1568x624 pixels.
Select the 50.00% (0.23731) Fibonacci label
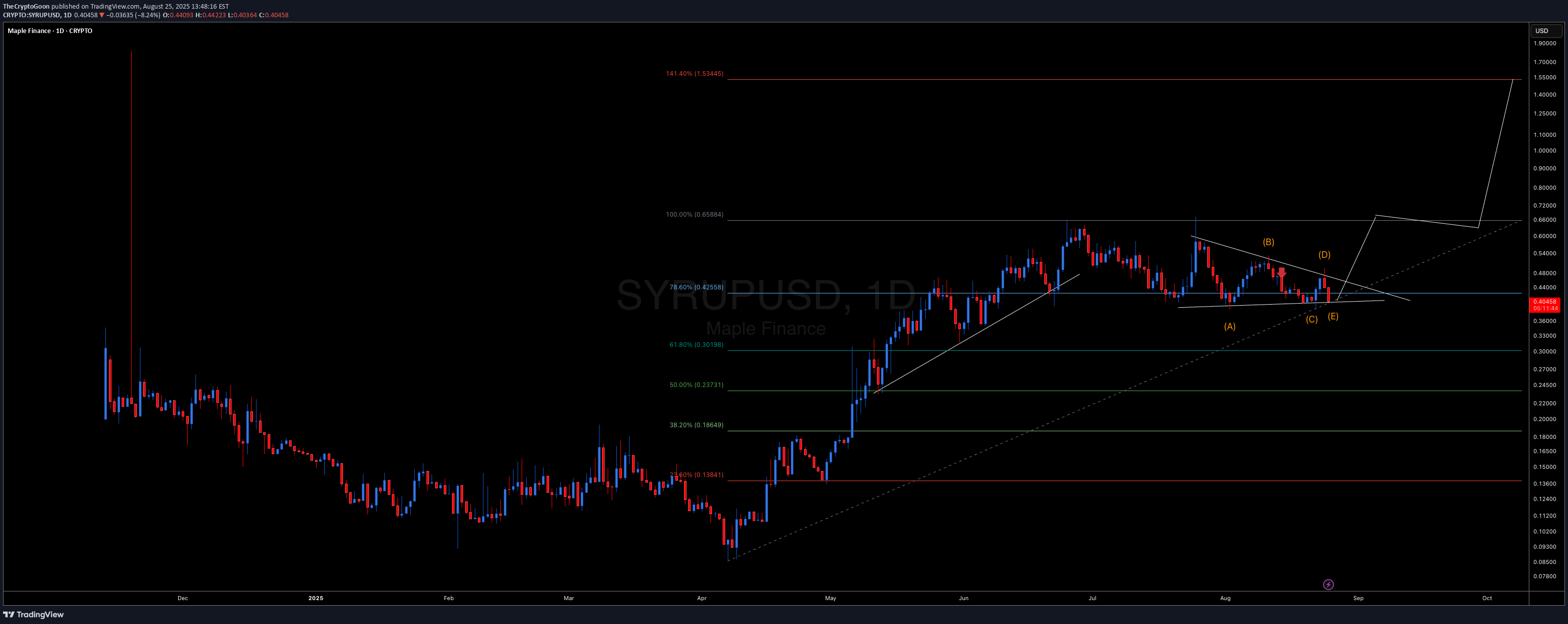click(696, 385)
